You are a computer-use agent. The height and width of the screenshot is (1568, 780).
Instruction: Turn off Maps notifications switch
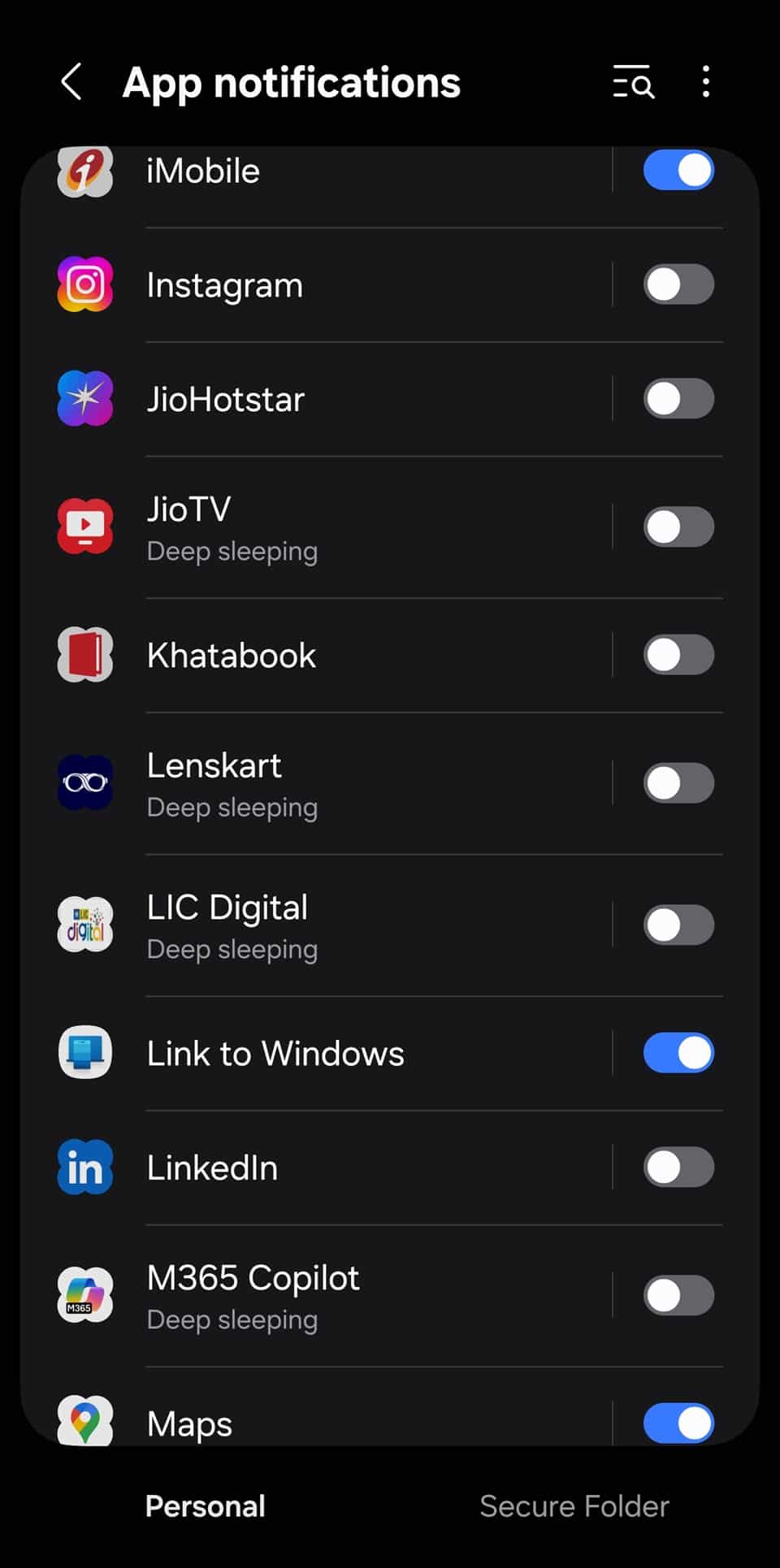(678, 1423)
